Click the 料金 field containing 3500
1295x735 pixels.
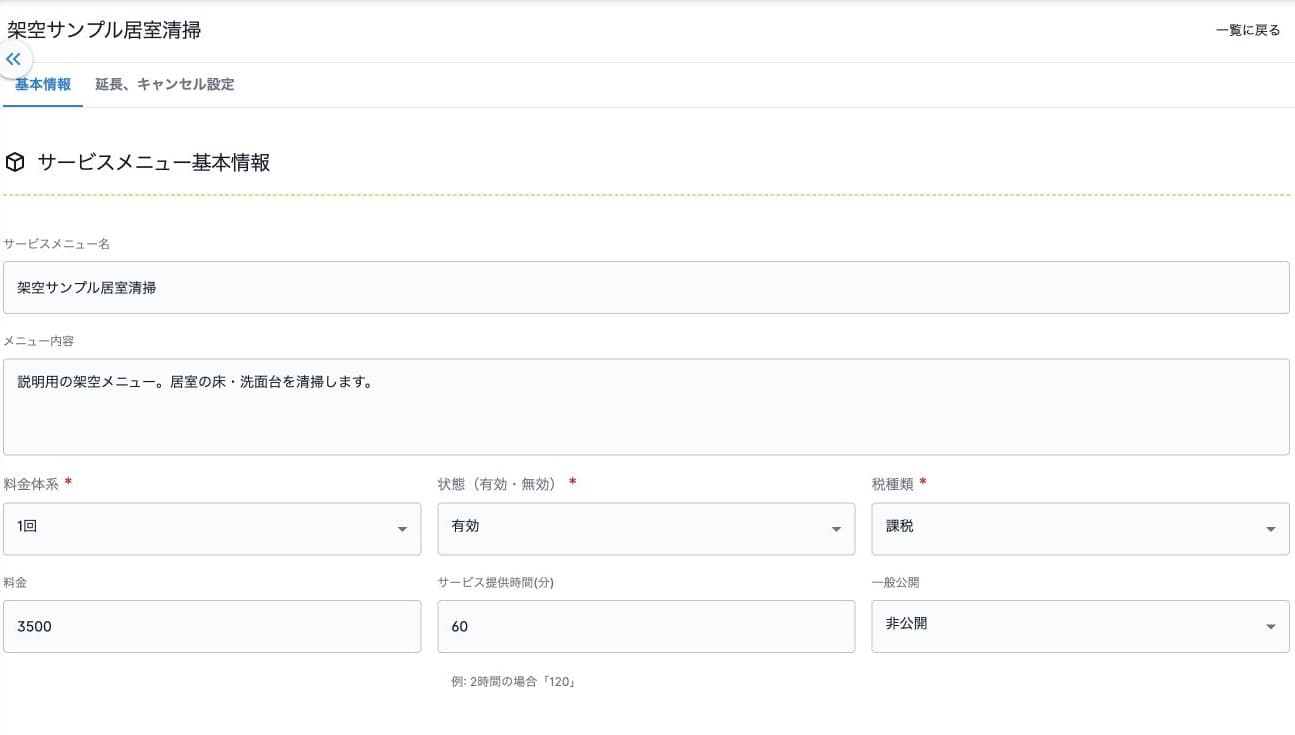point(212,626)
